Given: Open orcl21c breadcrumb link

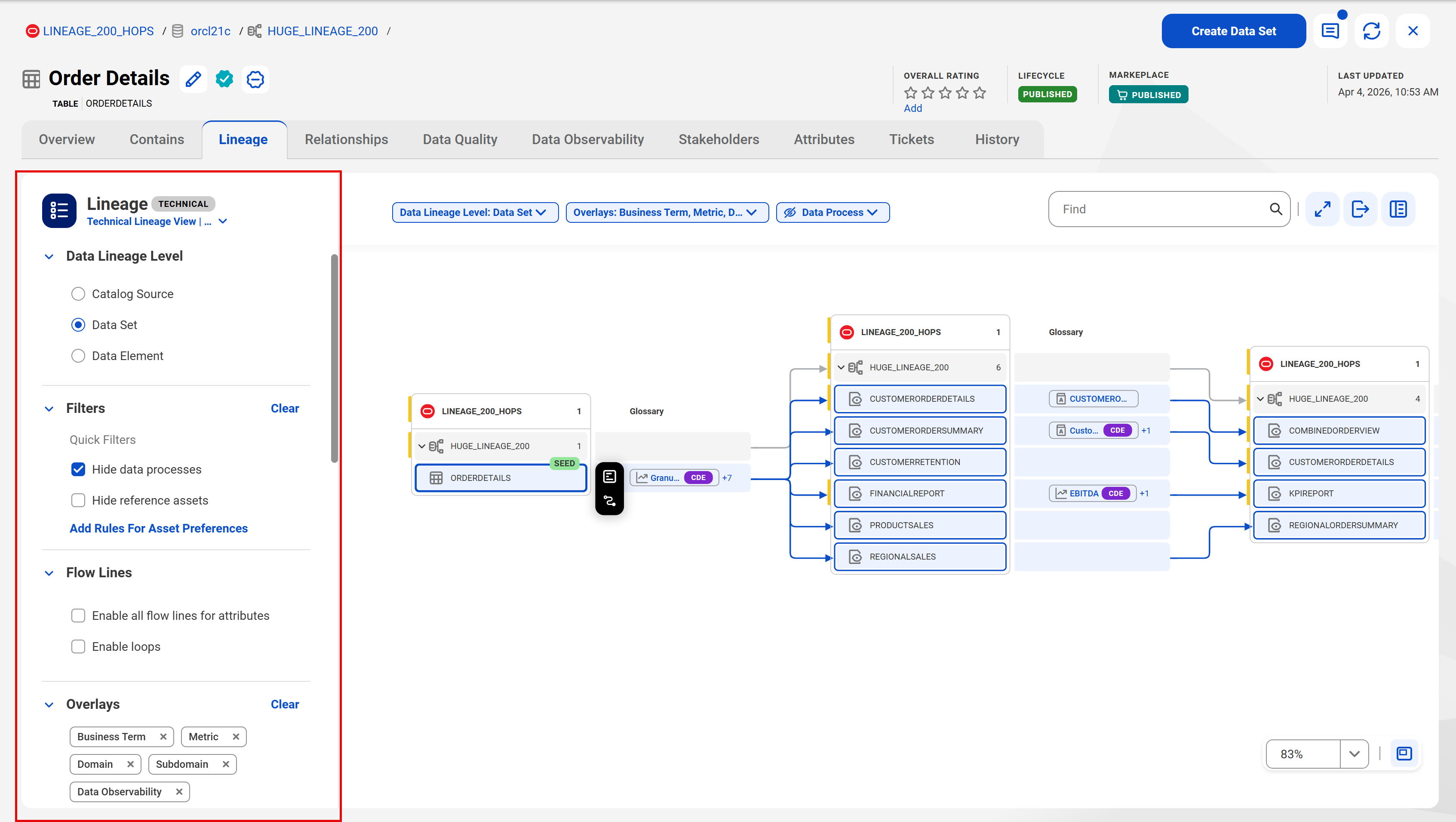Looking at the screenshot, I should point(210,31).
